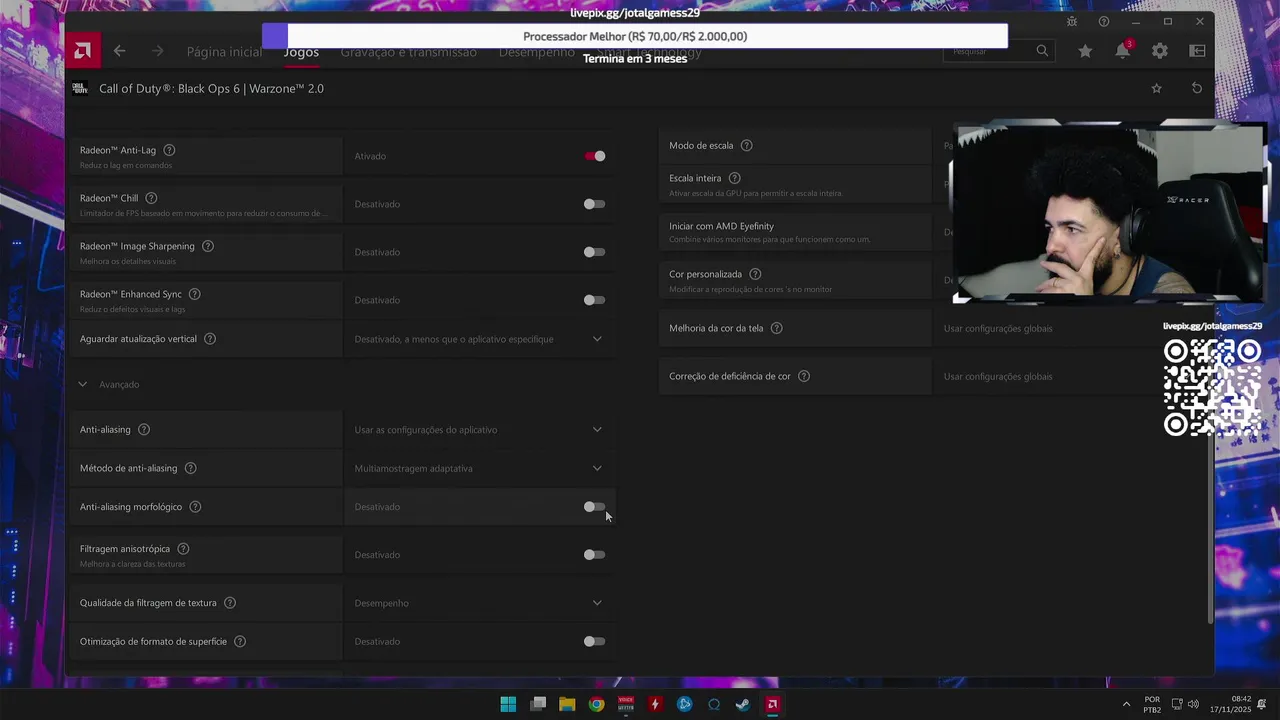Click the magnifier search icon
This screenshot has height=720, width=1280.
(x=1042, y=51)
